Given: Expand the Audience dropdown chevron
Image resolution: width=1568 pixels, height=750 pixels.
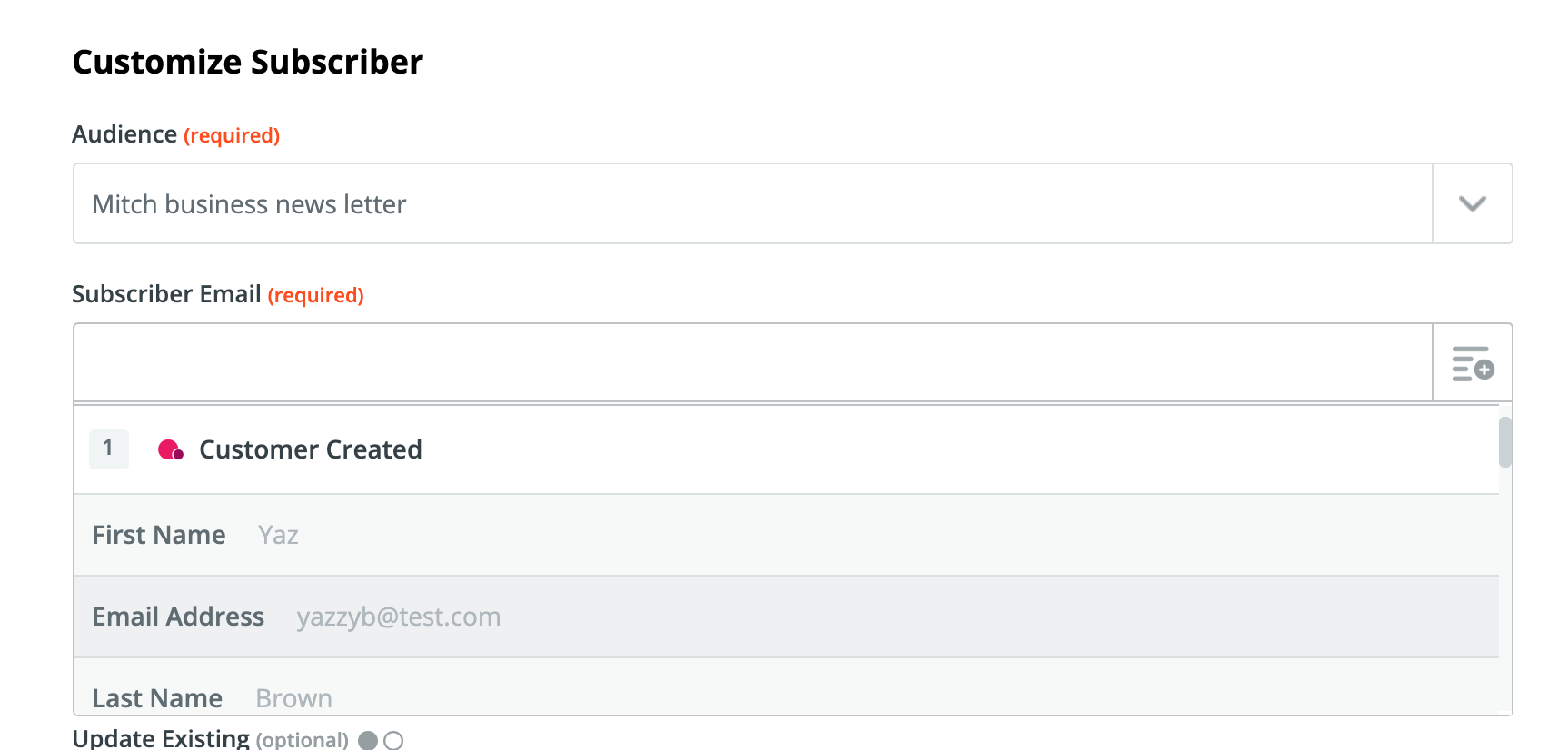Looking at the screenshot, I should 1472,203.
